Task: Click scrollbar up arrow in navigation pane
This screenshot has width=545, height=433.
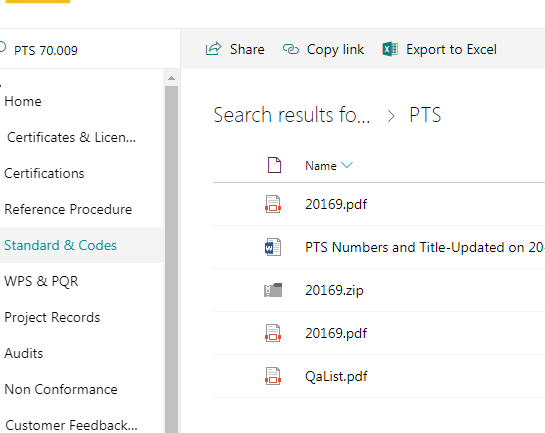Action: click(x=171, y=78)
